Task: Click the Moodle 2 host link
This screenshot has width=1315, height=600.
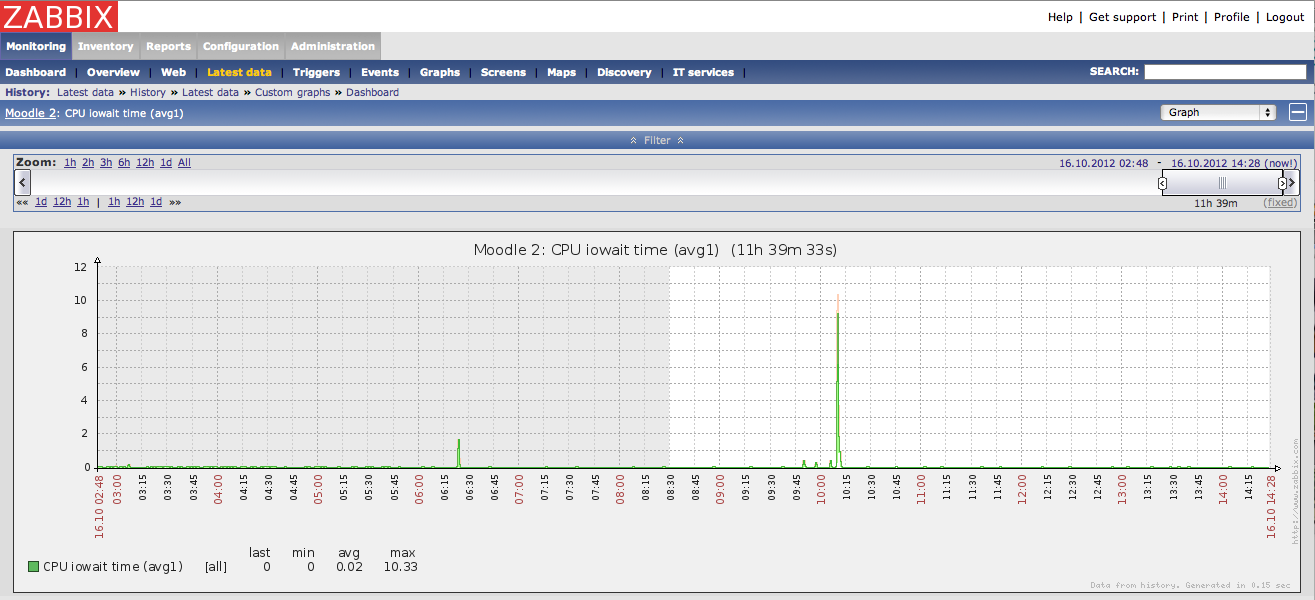Action: [x=31, y=113]
